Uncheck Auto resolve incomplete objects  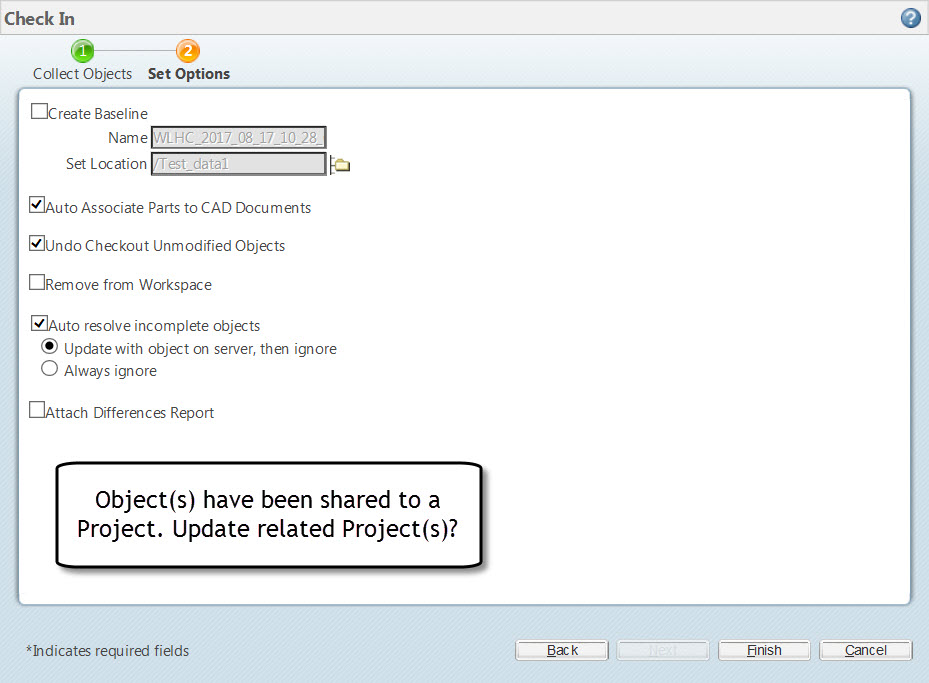[39, 322]
